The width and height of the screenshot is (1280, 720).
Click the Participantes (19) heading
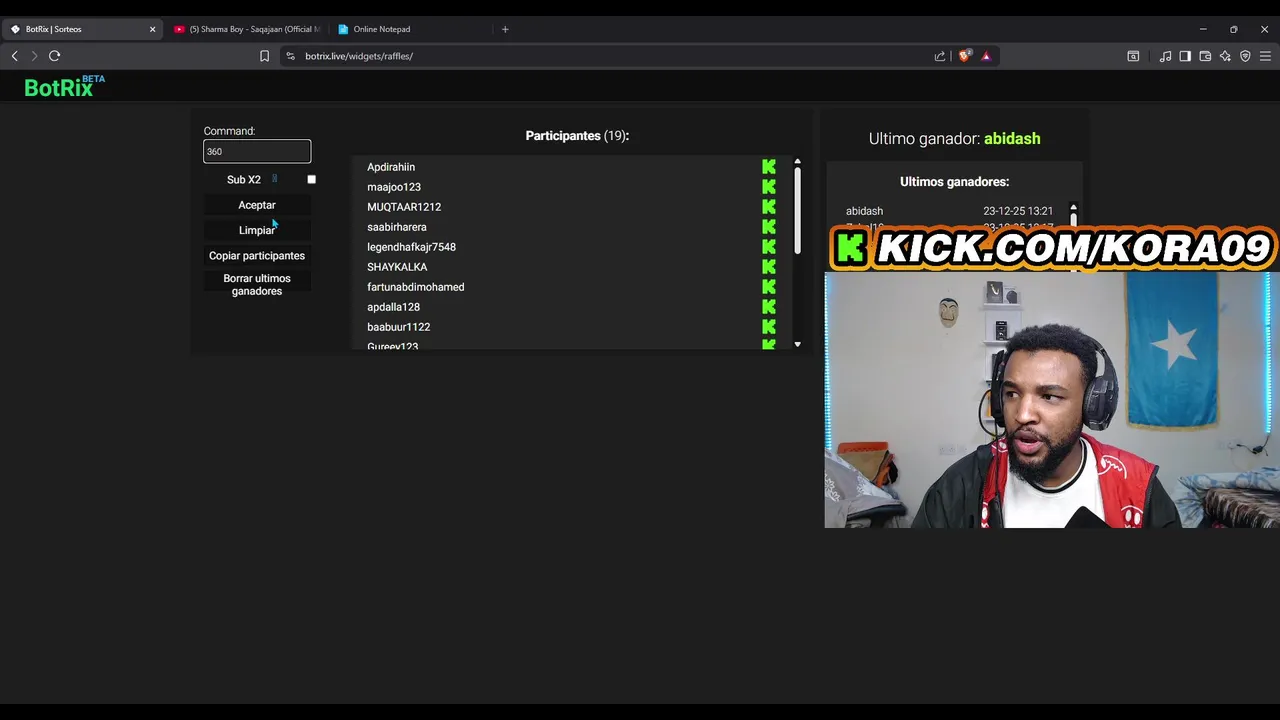click(577, 136)
